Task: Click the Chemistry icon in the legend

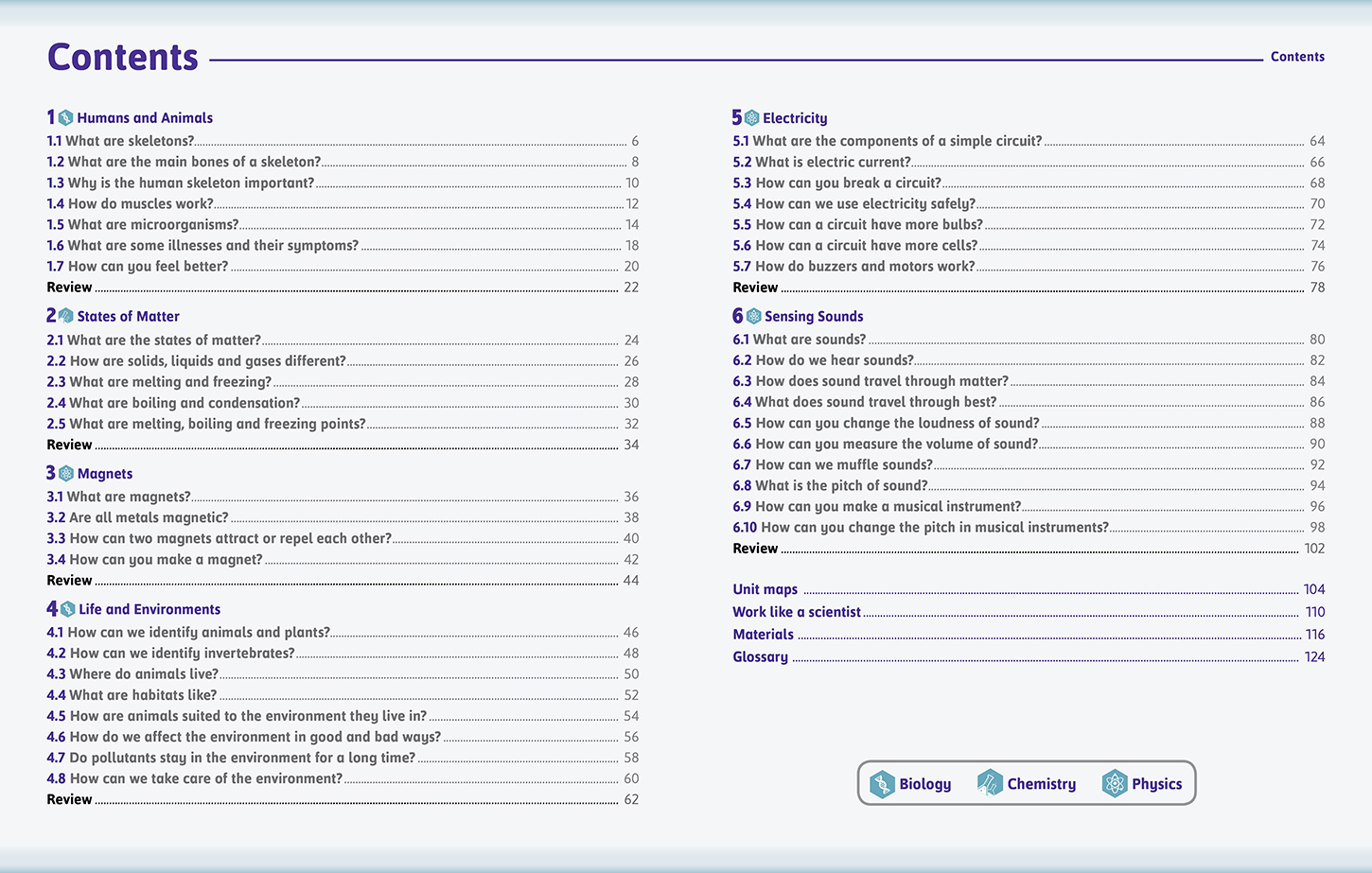Action: [x=990, y=783]
